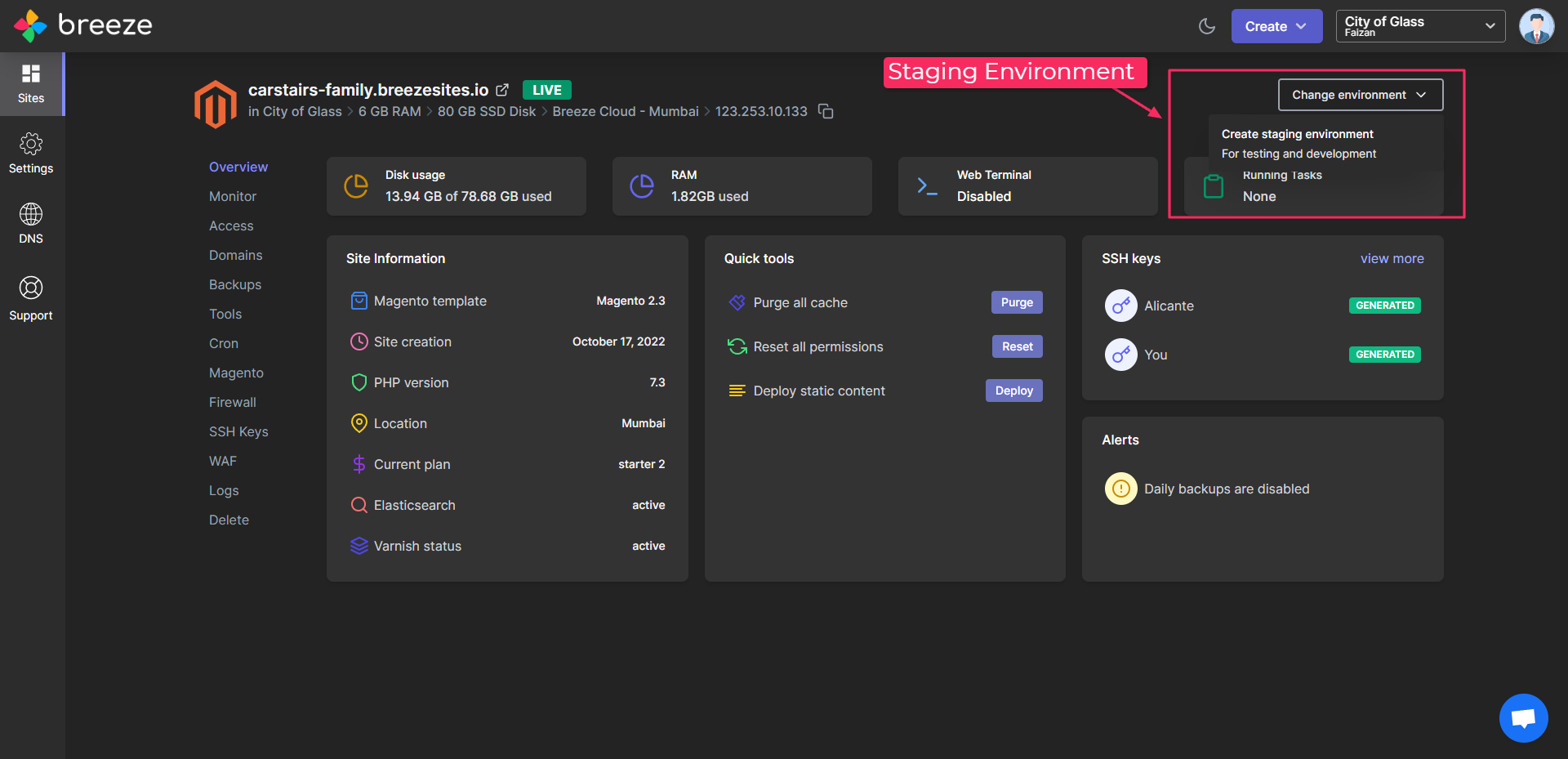Viewport: 1568px width, 759px height.
Task: Open the Tools section
Action: [x=225, y=314]
